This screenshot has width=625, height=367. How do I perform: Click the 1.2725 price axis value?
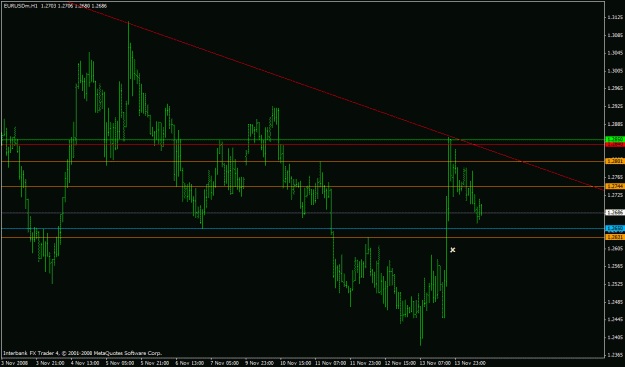[x=614, y=195]
